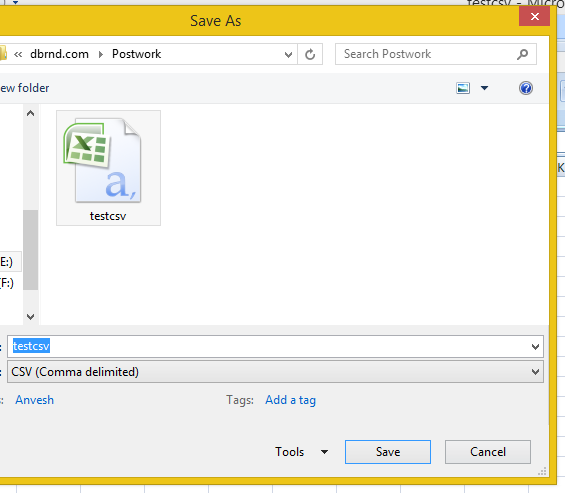The image size is (565, 493).
Task: Expand the view options dropdown arrow
Action: pyautogui.click(x=484, y=88)
